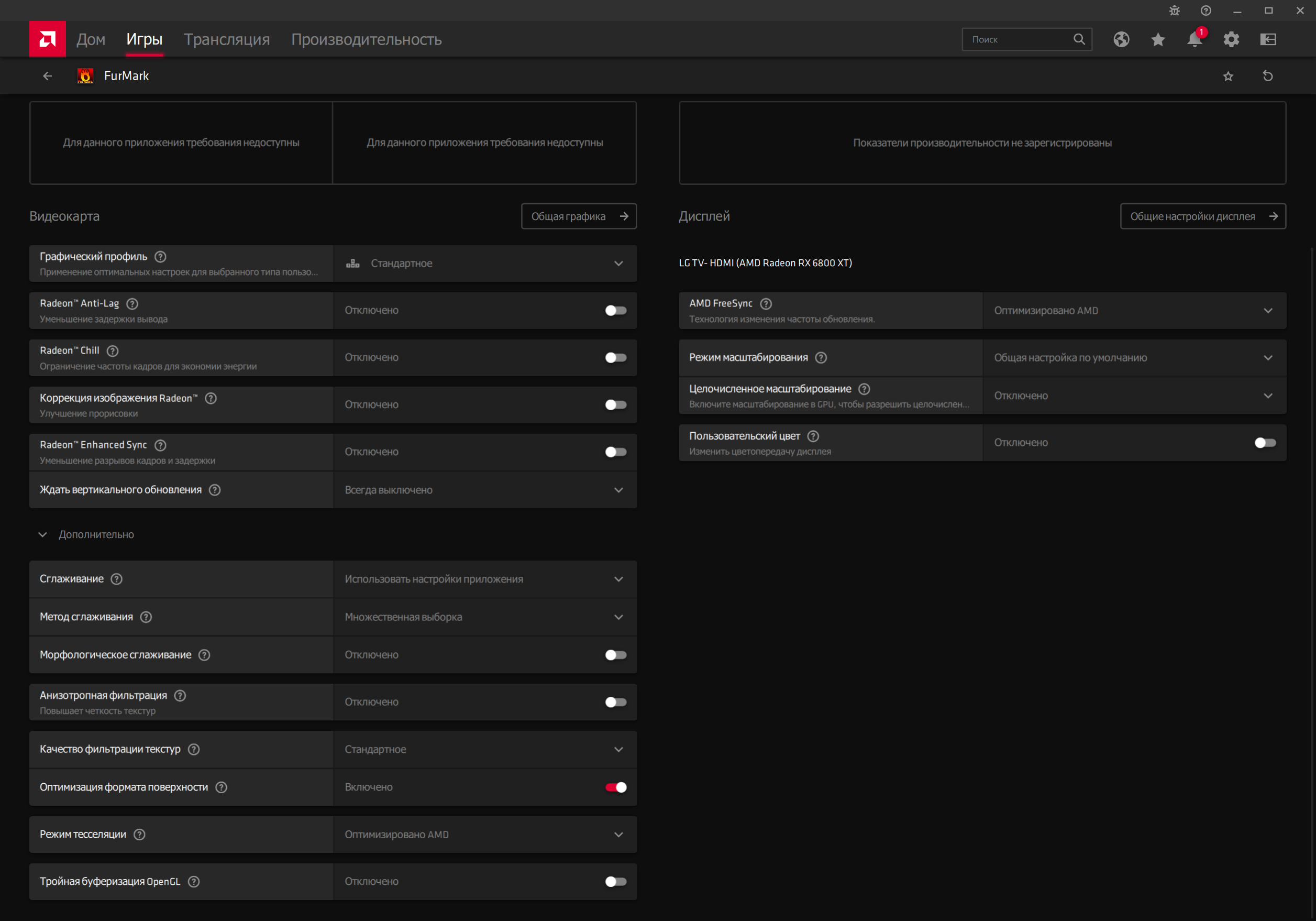Screen dimensions: 1316x921
Task: Click Общие настройки дисплея button
Action: [1202, 216]
